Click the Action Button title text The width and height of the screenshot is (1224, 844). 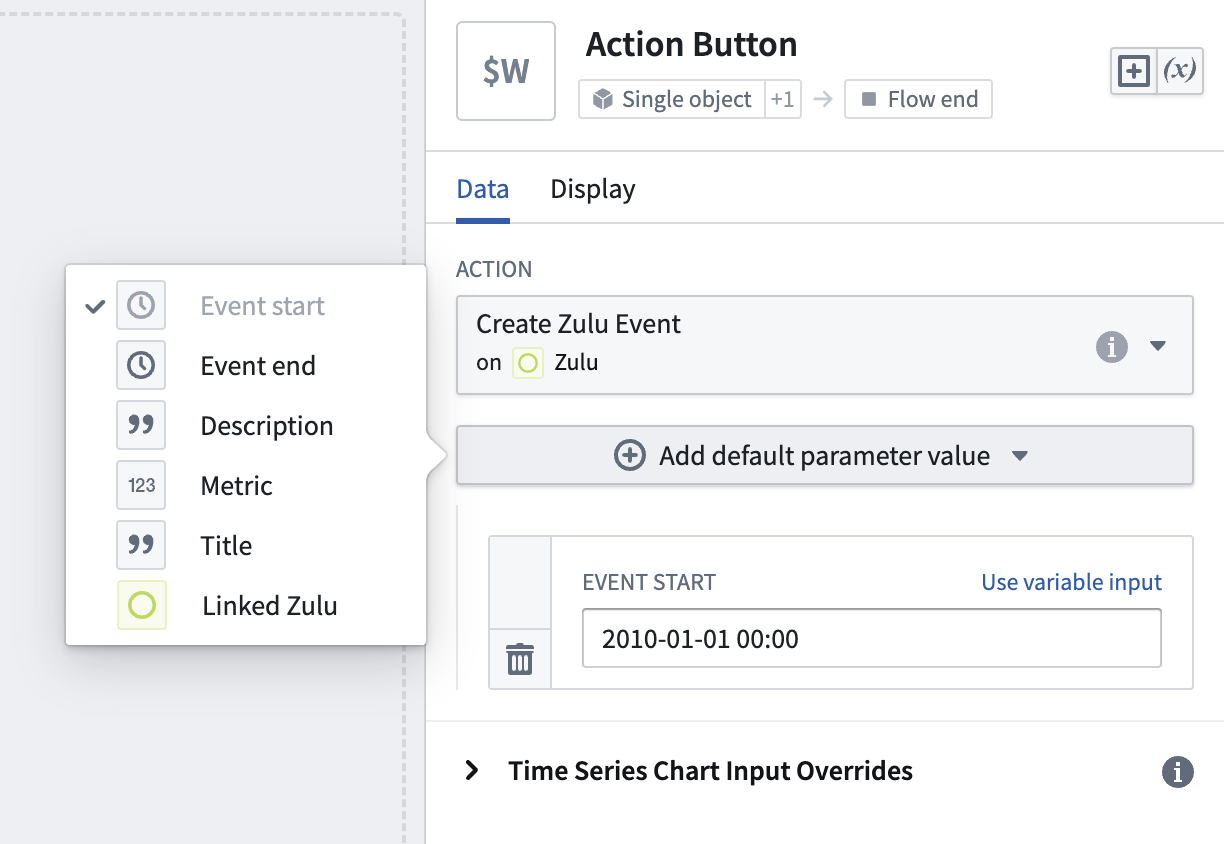[x=692, y=45]
